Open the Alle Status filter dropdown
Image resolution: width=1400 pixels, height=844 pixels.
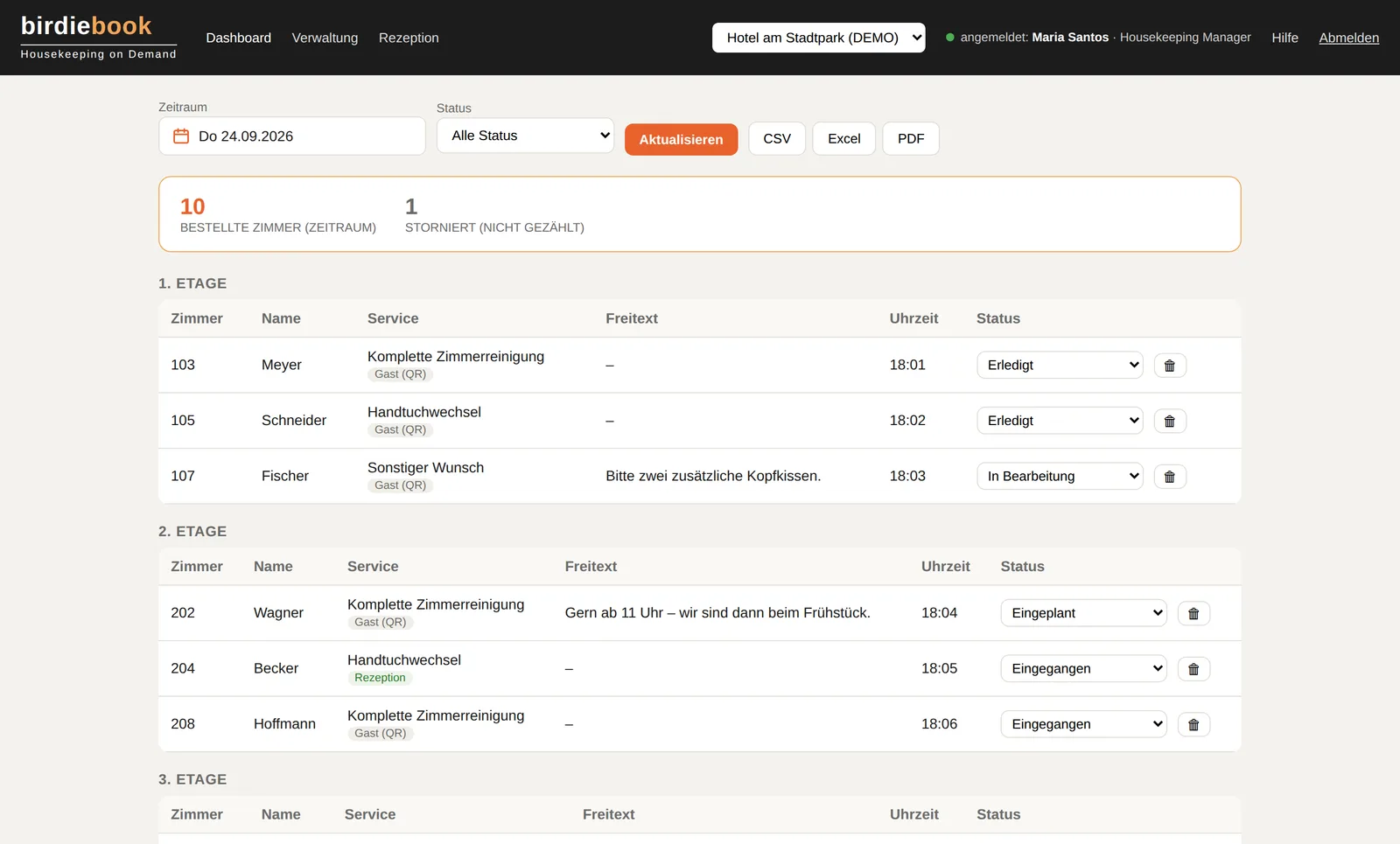point(525,136)
